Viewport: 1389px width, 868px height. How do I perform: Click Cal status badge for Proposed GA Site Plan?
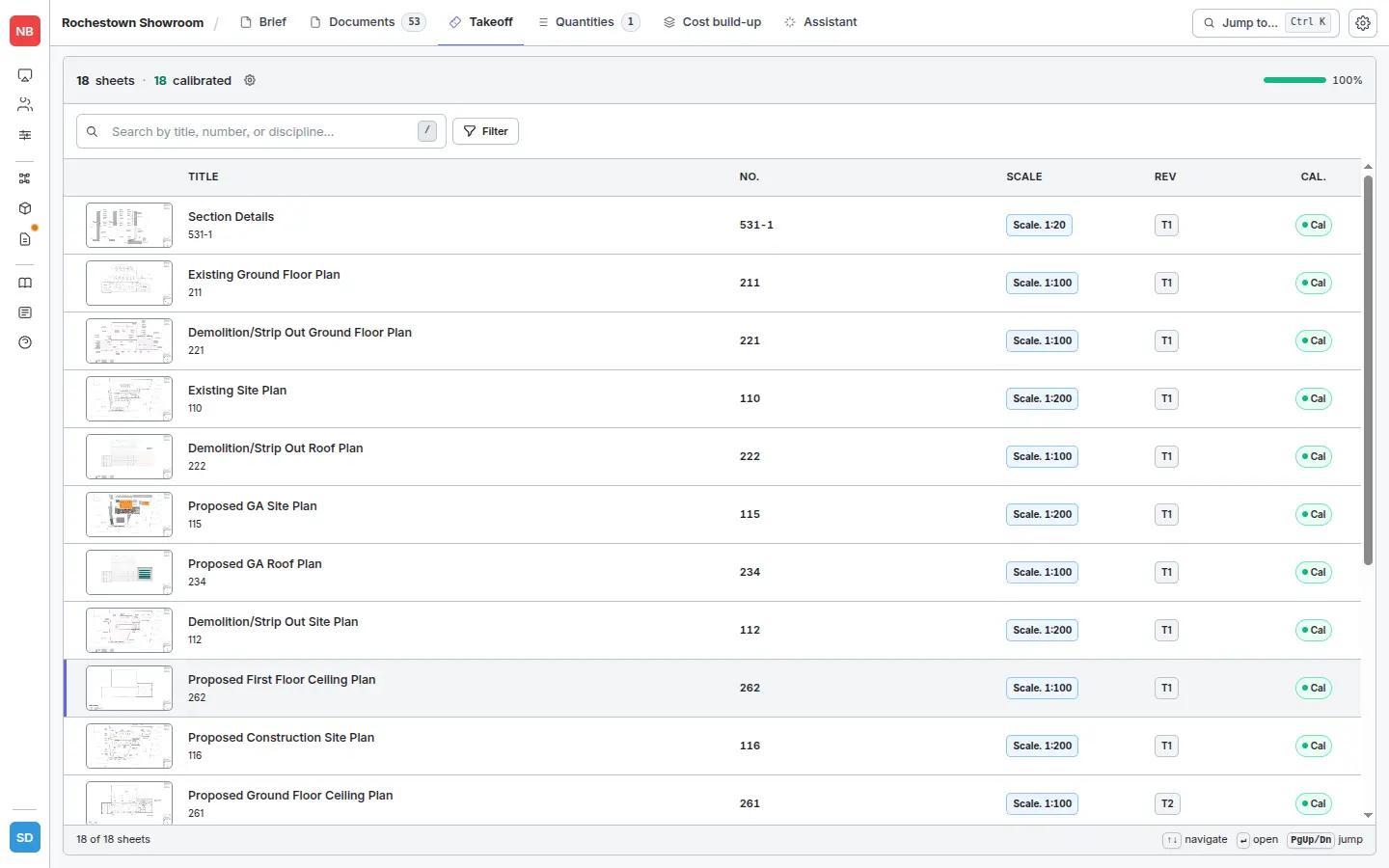pyautogui.click(x=1313, y=514)
